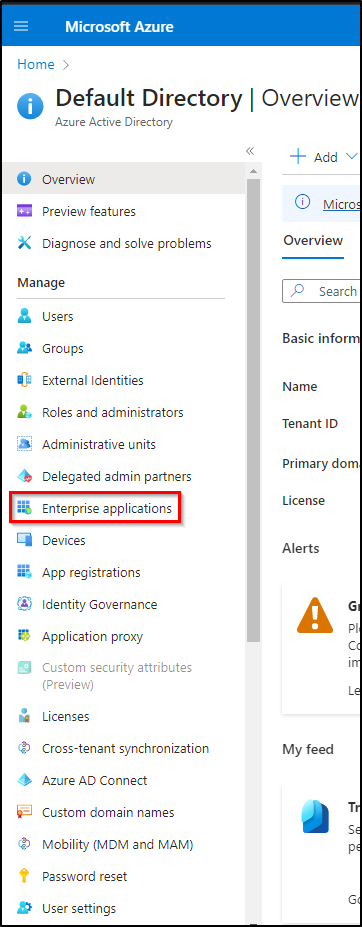Click the Alerts heading
This screenshot has height=927, width=362.
(300, 548)
